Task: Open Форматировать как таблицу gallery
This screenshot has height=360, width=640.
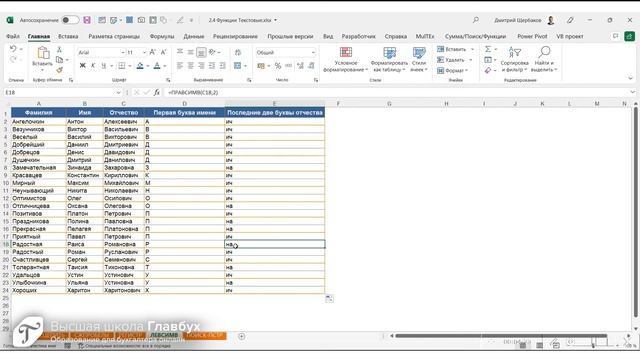Action: [x=389, y=59]
